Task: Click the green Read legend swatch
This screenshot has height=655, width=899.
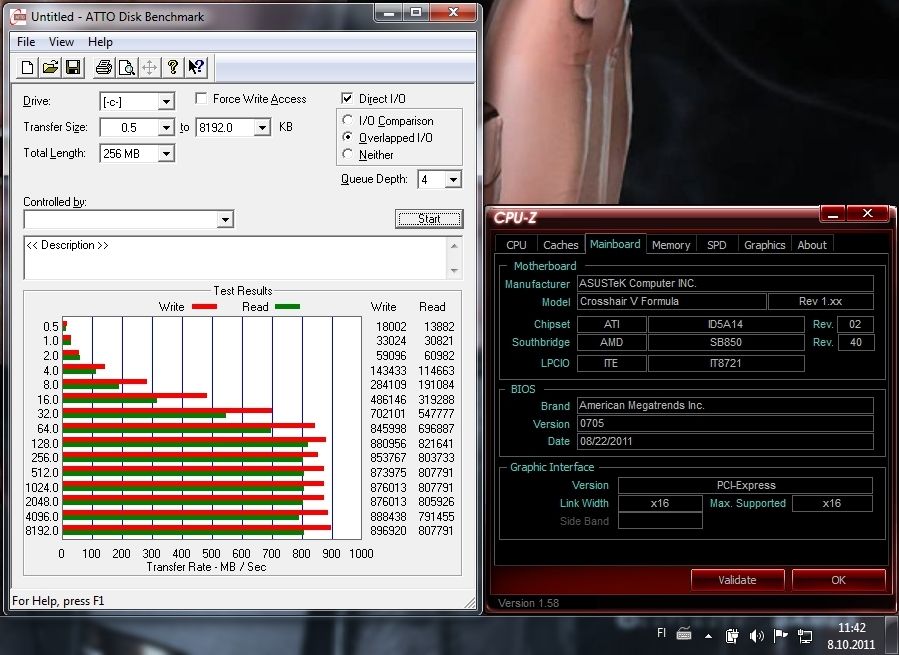Action: (x=287, y=307)
